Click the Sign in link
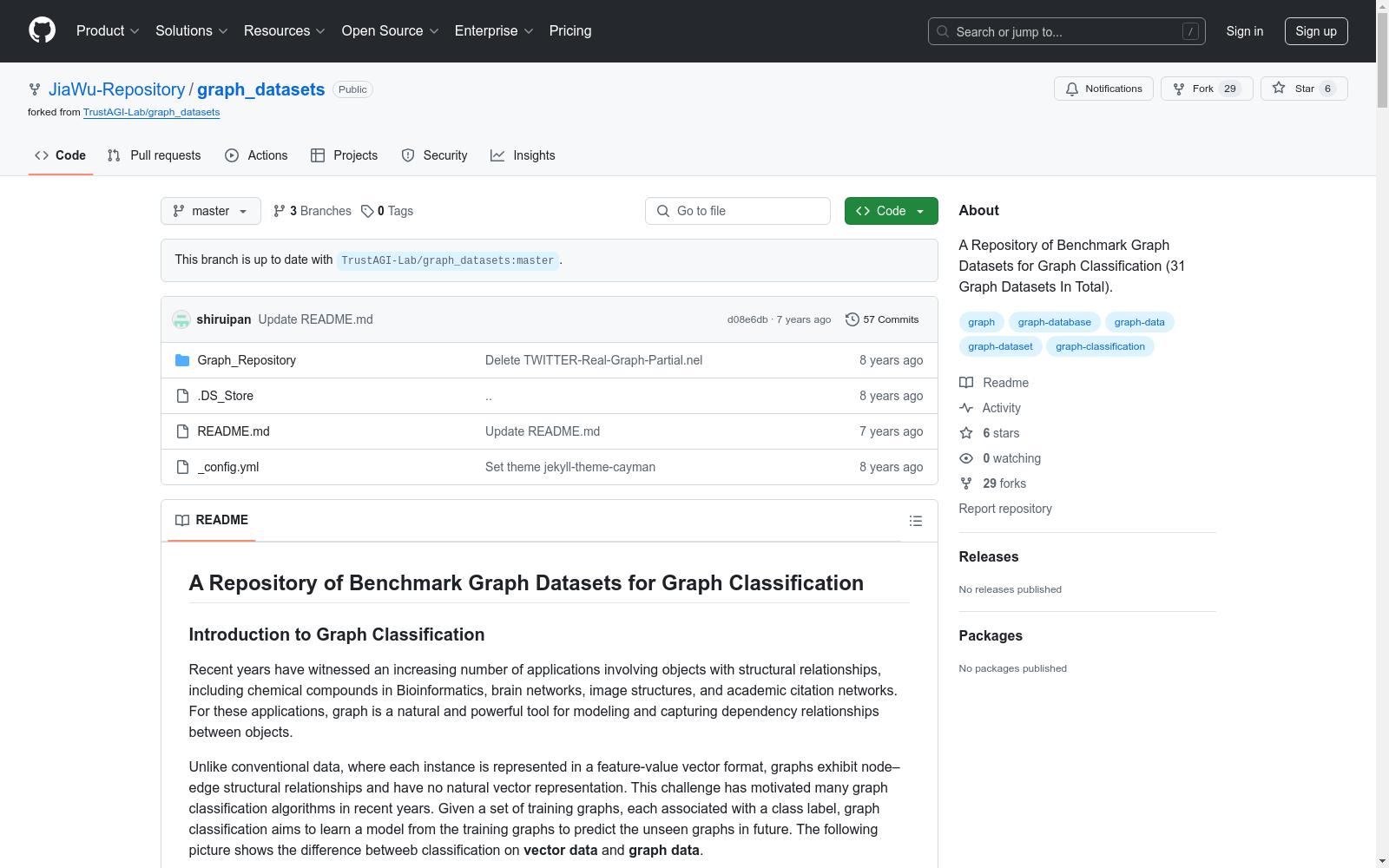Image resolution: width=1389 pixels, height=868 pixels. 1245,31
